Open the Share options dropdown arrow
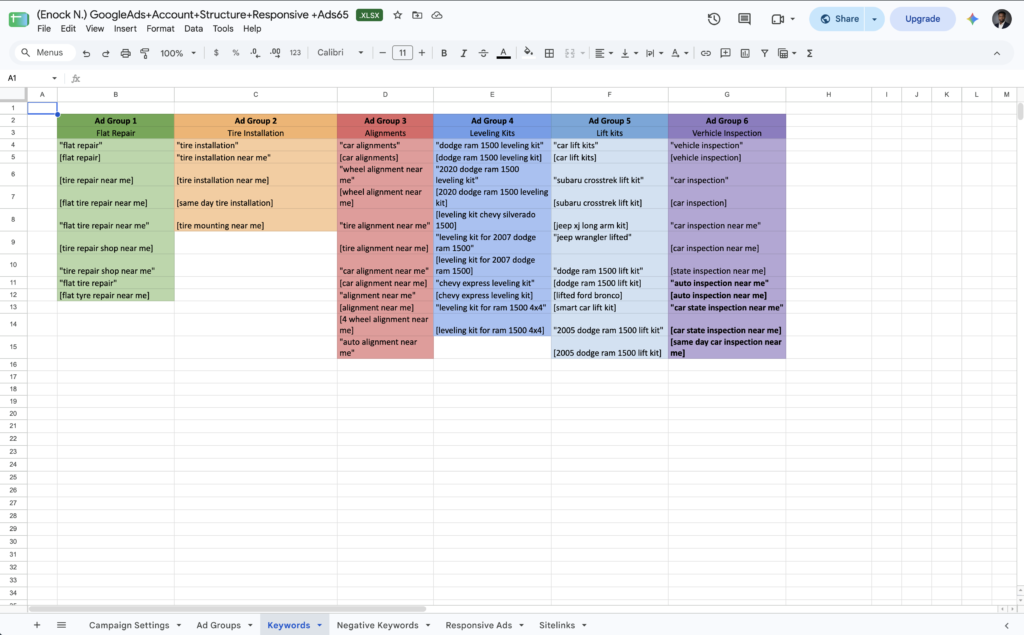Image resolution: width=1024 pixels, height=635 pixels. coord(874,19)
